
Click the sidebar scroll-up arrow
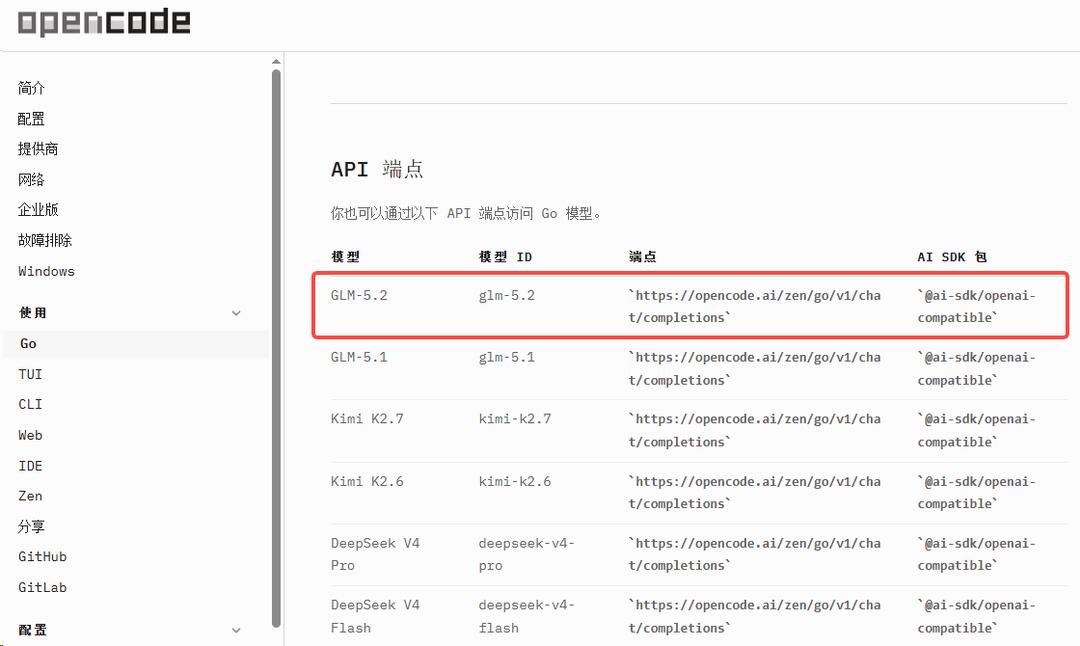276,62
